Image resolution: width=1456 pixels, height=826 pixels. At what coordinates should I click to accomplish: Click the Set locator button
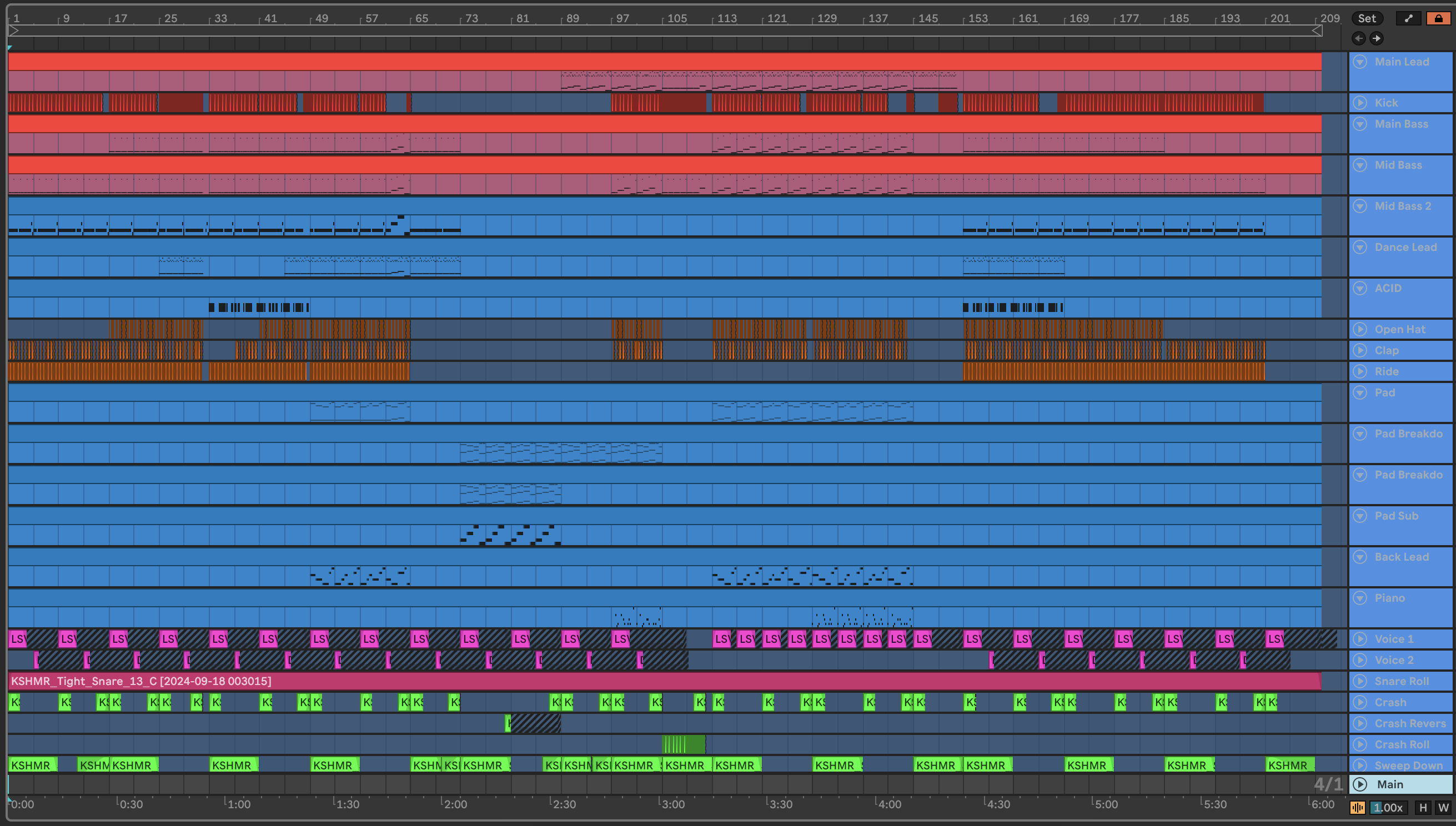click(x=1367, y=18)
